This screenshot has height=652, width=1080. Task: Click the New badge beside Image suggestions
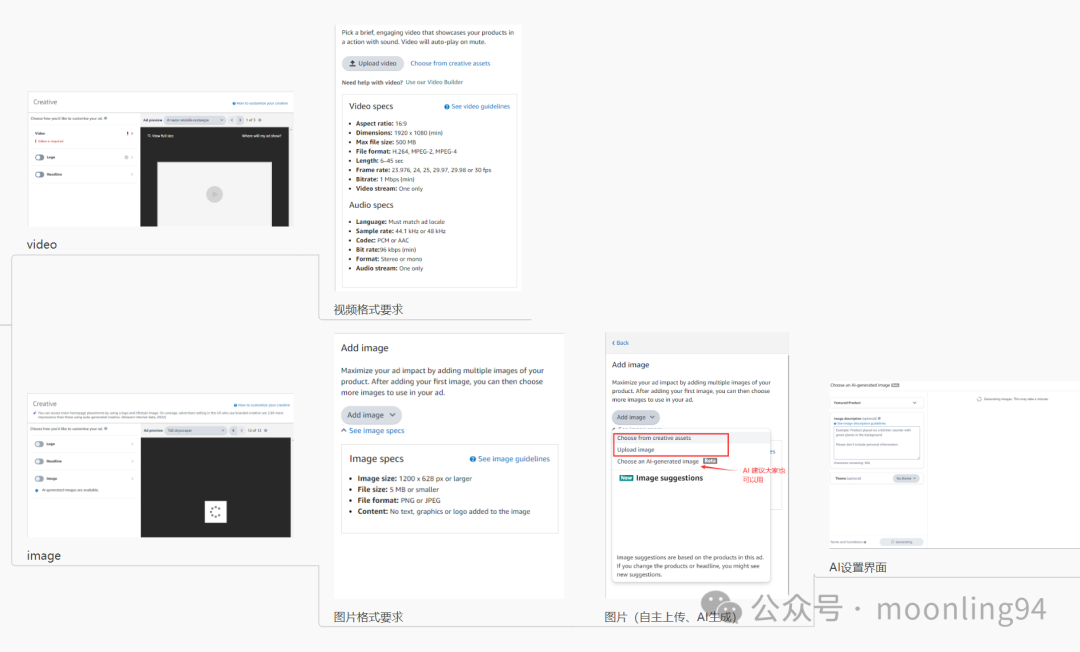click(x=625, y=478)
